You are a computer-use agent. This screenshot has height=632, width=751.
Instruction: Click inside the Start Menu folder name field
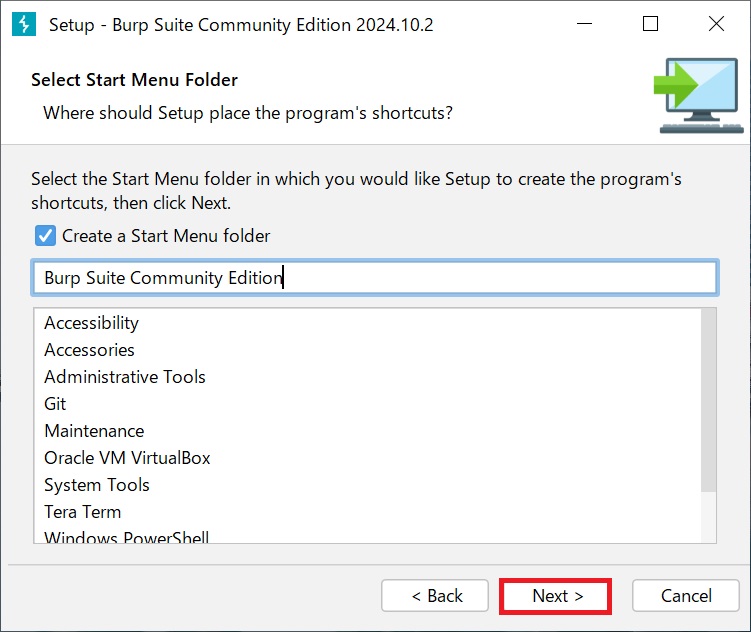click(375, 278)
